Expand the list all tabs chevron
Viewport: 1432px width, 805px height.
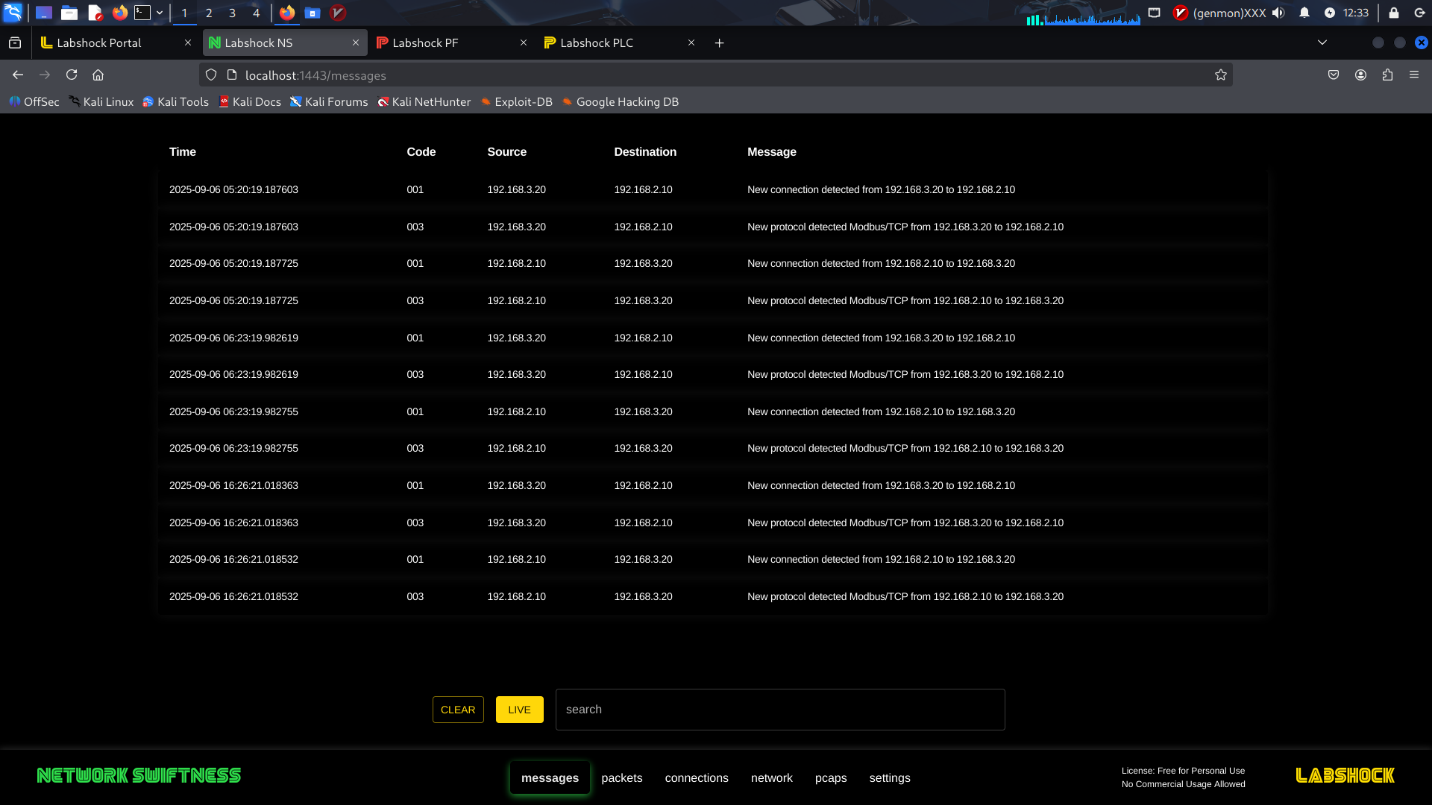[1322, 43]
